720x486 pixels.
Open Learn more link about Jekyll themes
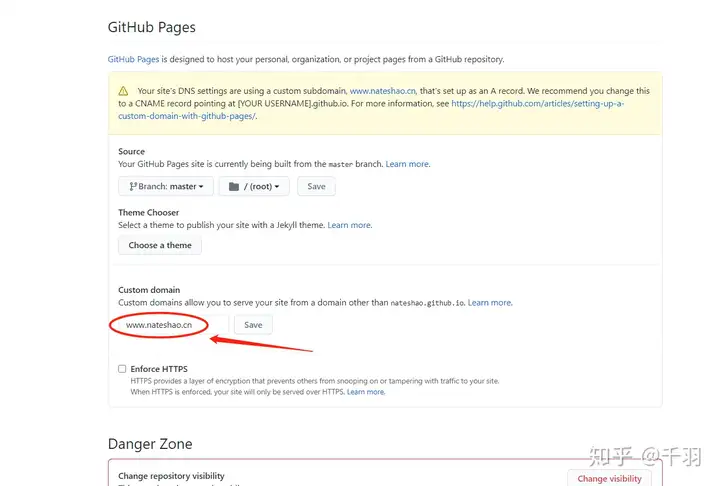coord(349,225)
